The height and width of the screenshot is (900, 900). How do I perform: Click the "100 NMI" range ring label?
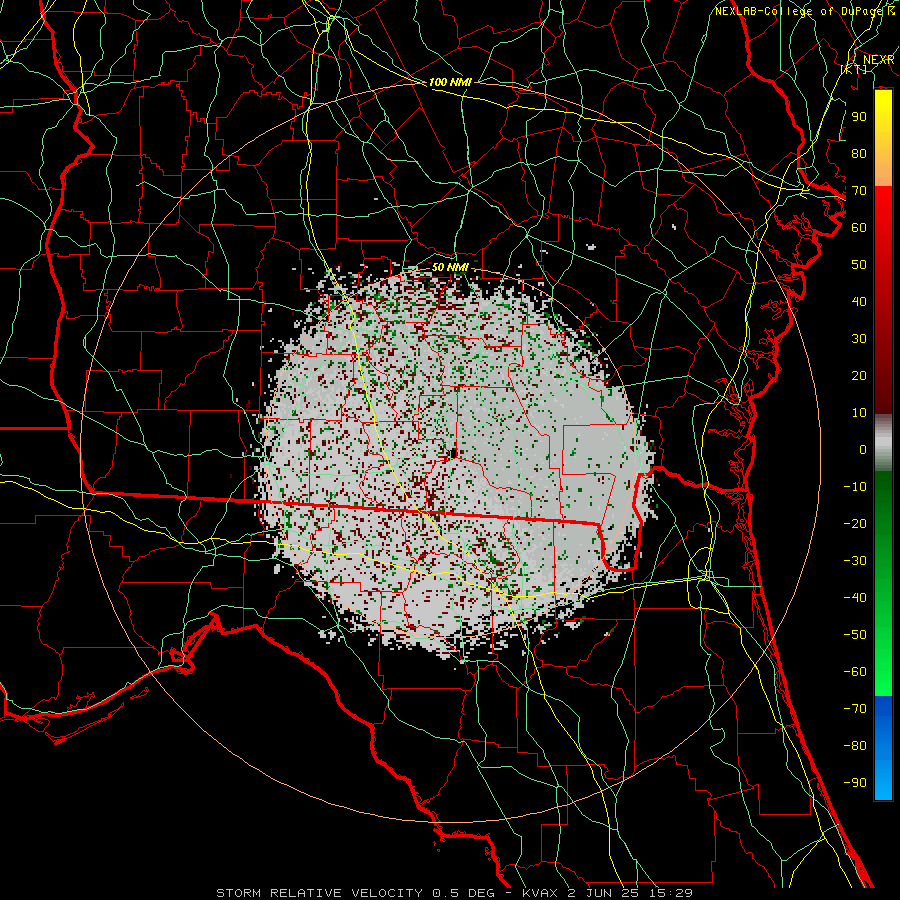(450, 82)
